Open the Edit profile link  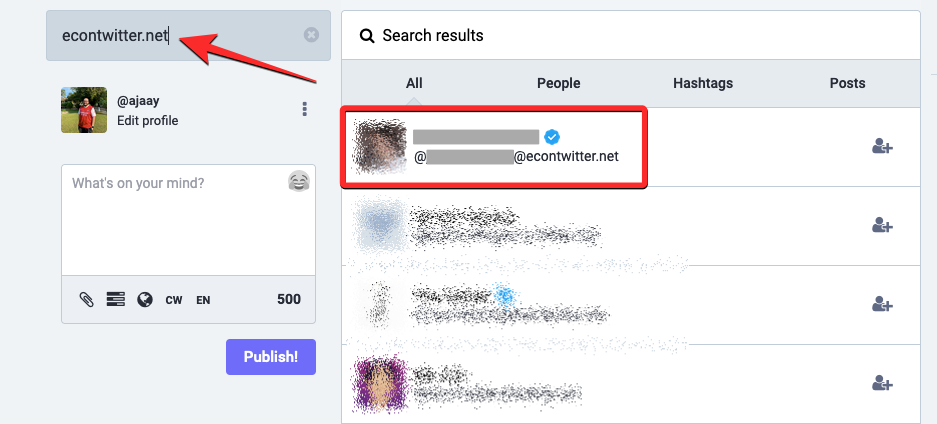pos(147,121)
